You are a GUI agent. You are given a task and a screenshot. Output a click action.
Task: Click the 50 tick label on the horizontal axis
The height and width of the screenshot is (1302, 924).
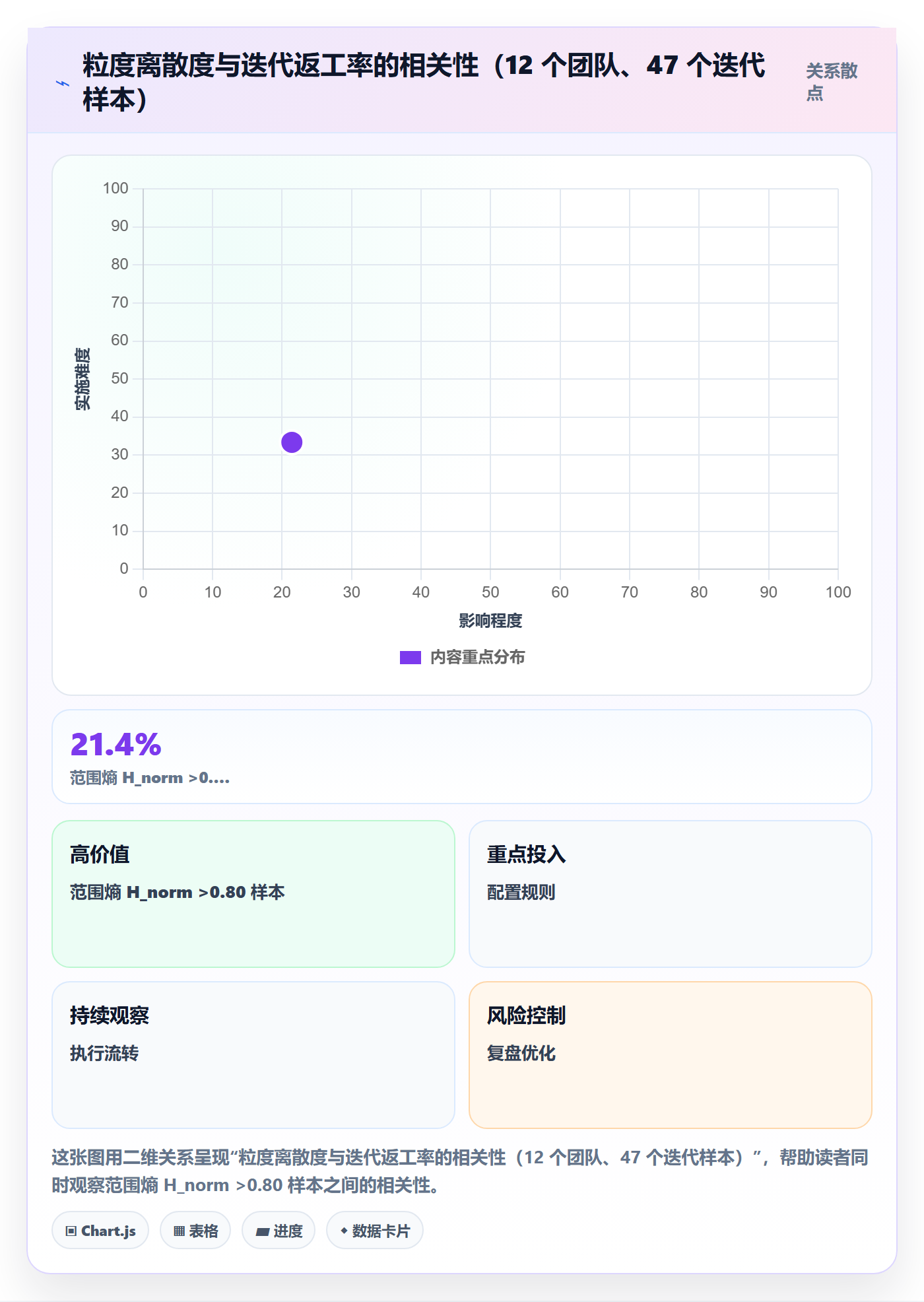tap(490, 592)
